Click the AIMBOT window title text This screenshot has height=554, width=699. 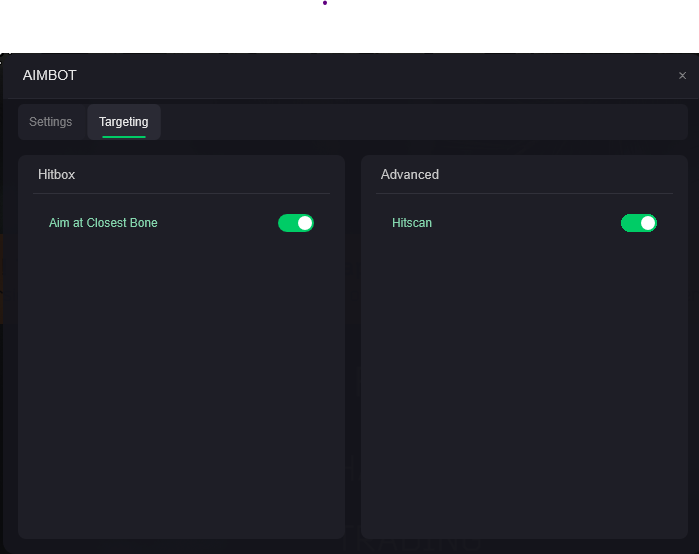tap(50, 75)
